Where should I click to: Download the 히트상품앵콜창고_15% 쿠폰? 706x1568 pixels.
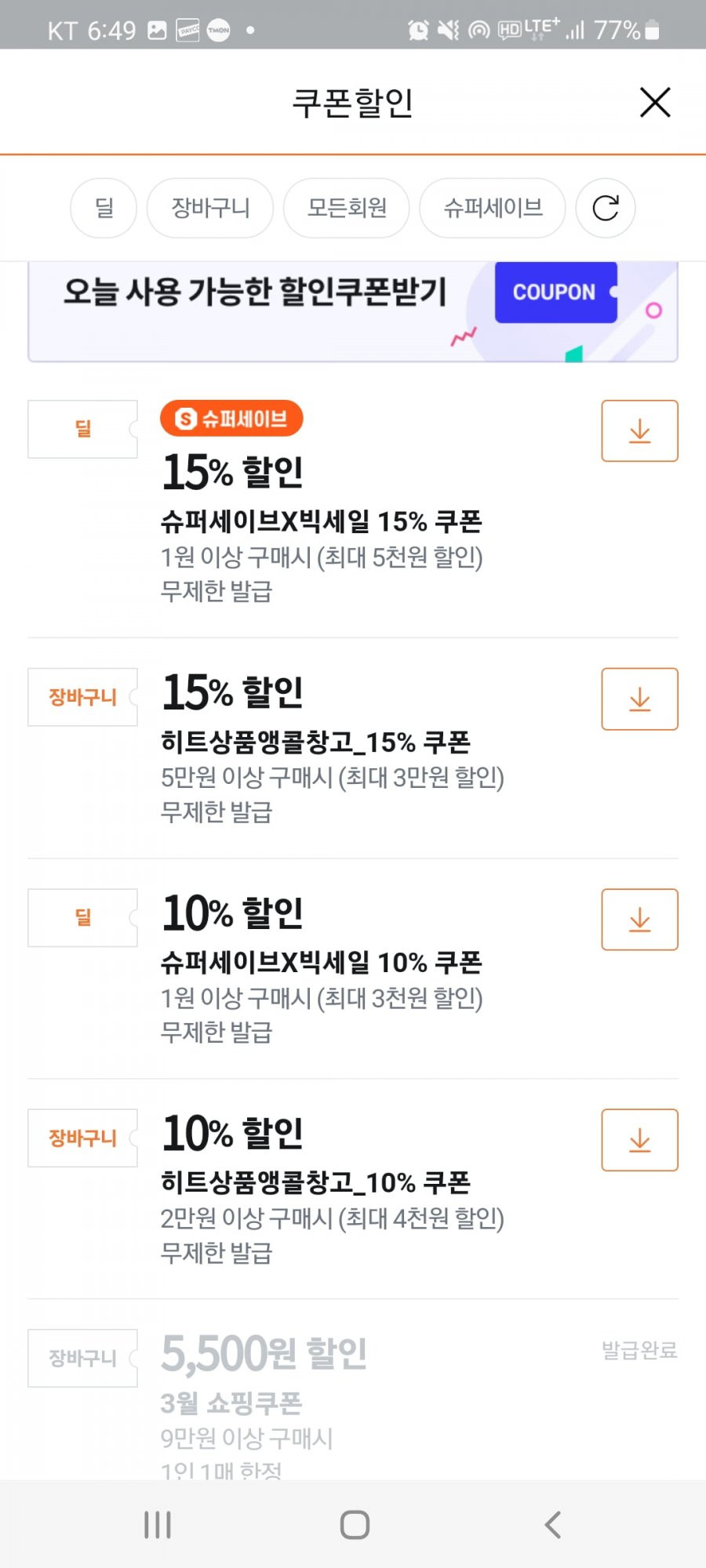click(639, 699)
